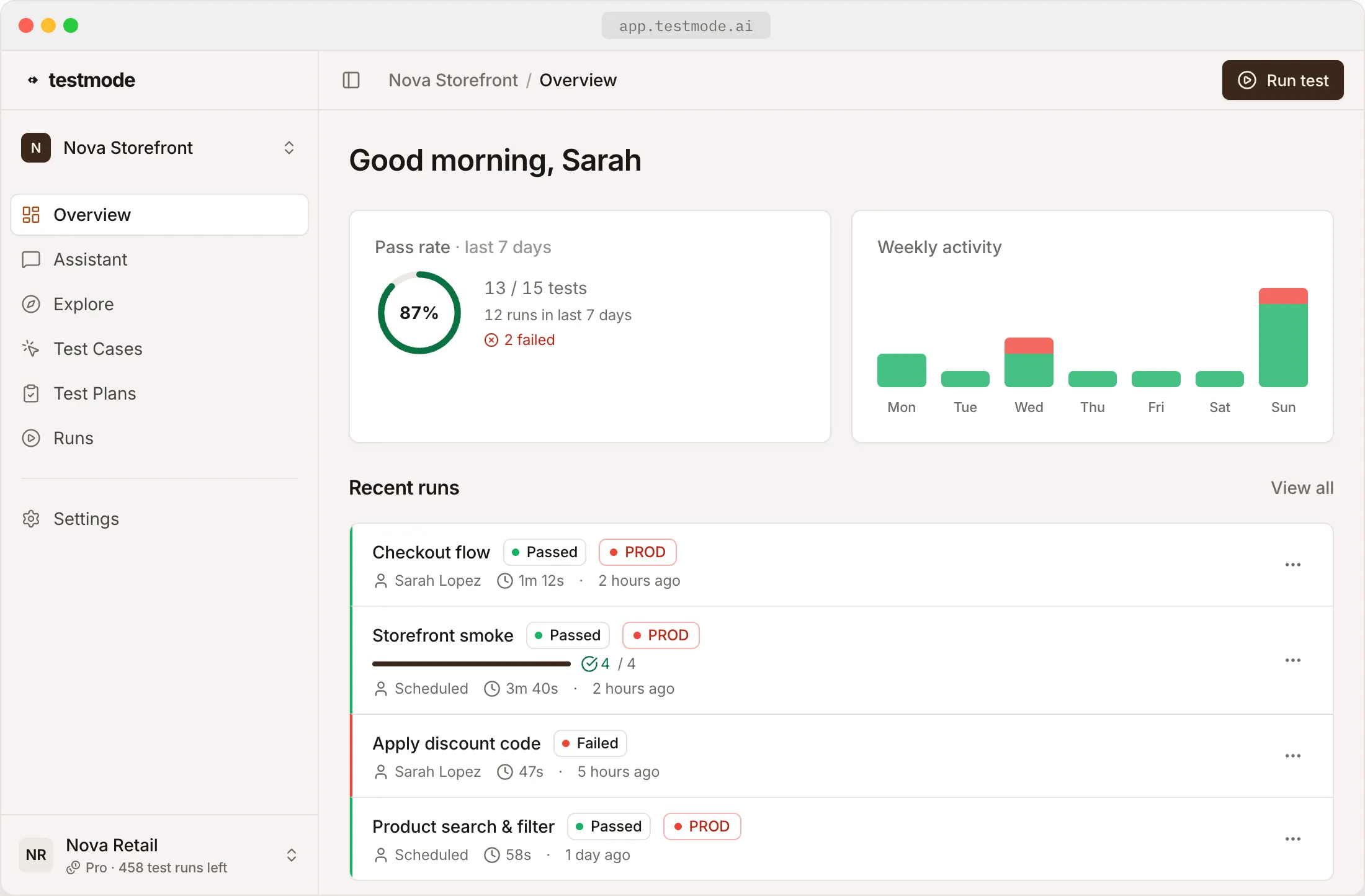The height and width of the screenshot is (896, 1365).
Task: Navigate to Test Plans
Action: pos(159,393)
